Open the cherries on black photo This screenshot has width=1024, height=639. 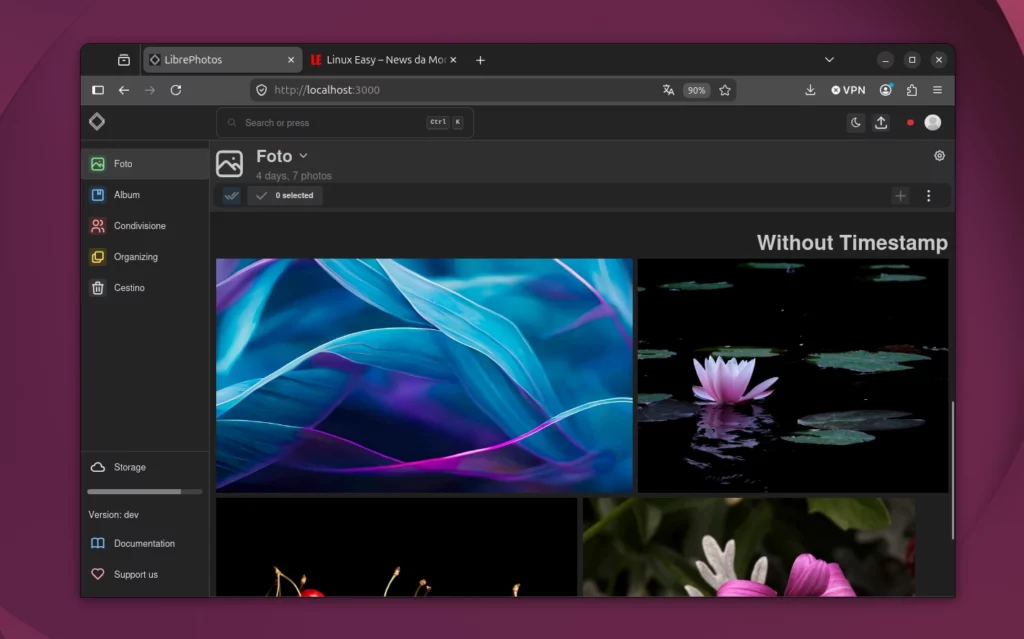(x=396, y=547)
